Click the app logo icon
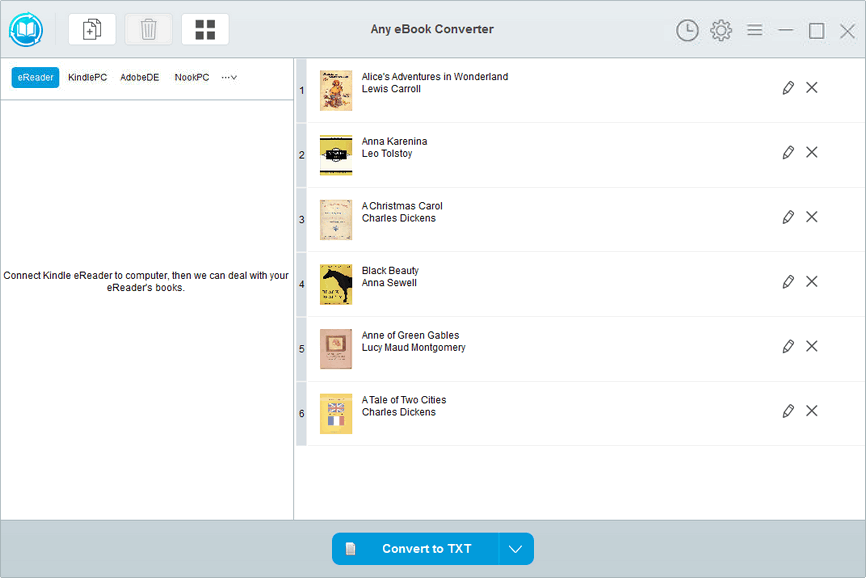The width and height of the screenshot is (866, 578). pos(26,29)
